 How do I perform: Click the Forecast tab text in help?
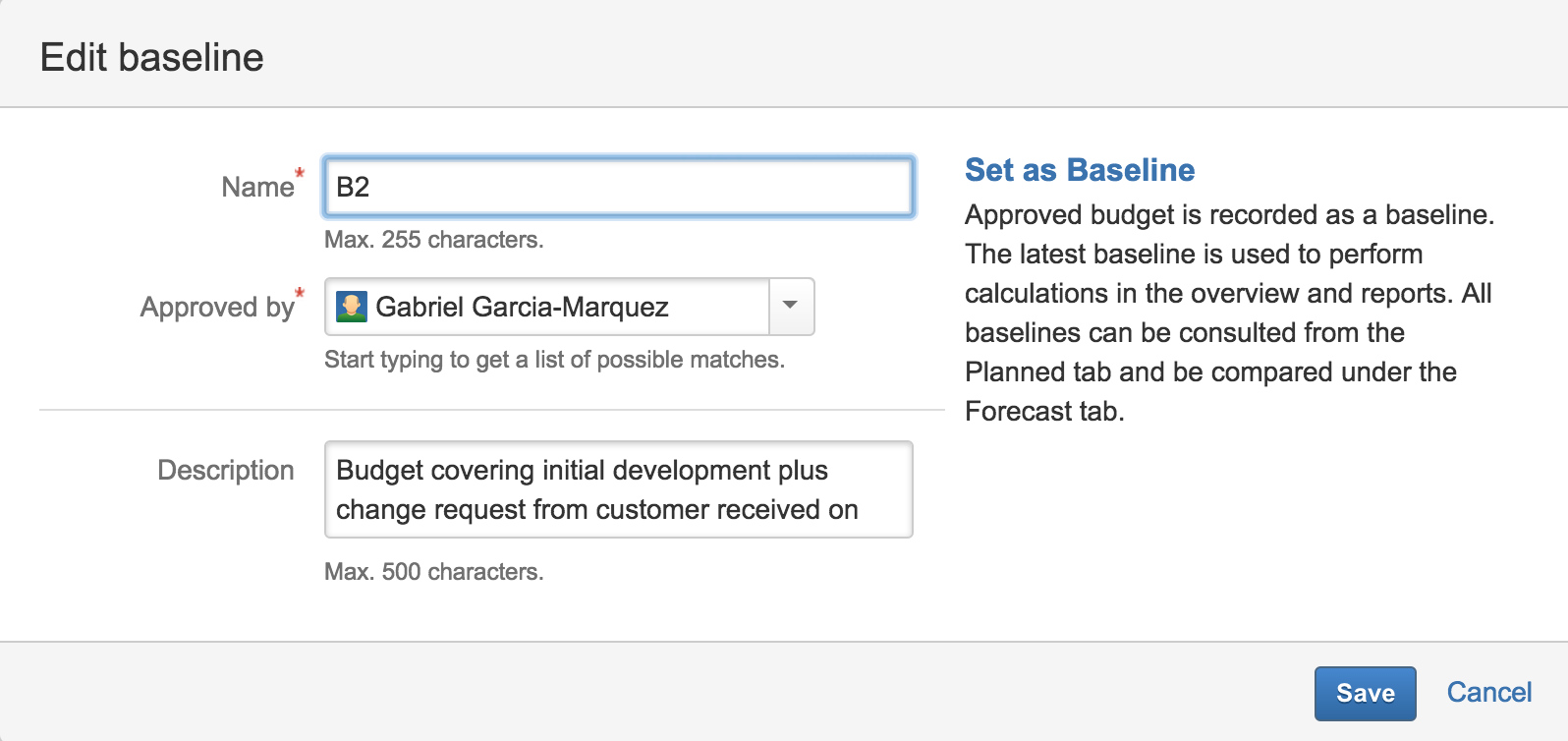tap(1041, 411)
